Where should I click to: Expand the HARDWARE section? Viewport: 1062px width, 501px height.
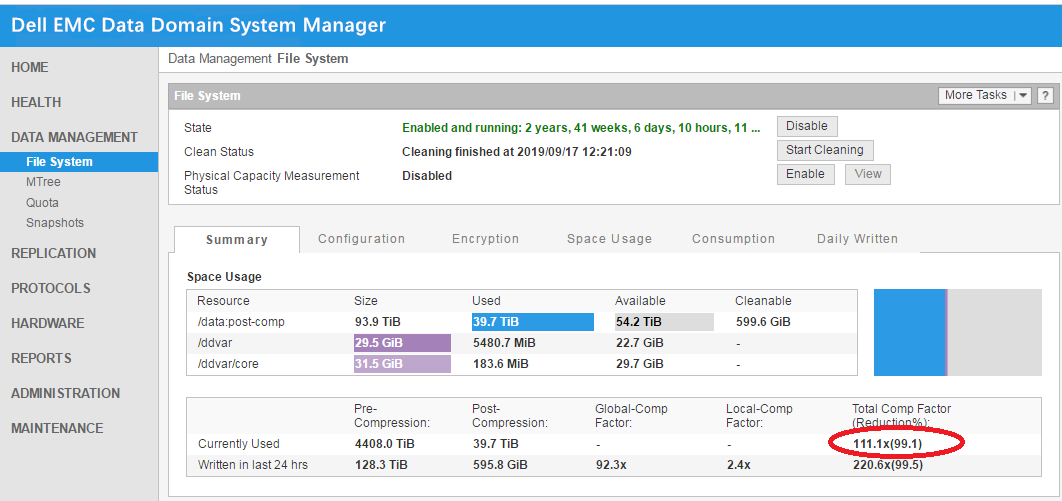[x=47, y=324]
